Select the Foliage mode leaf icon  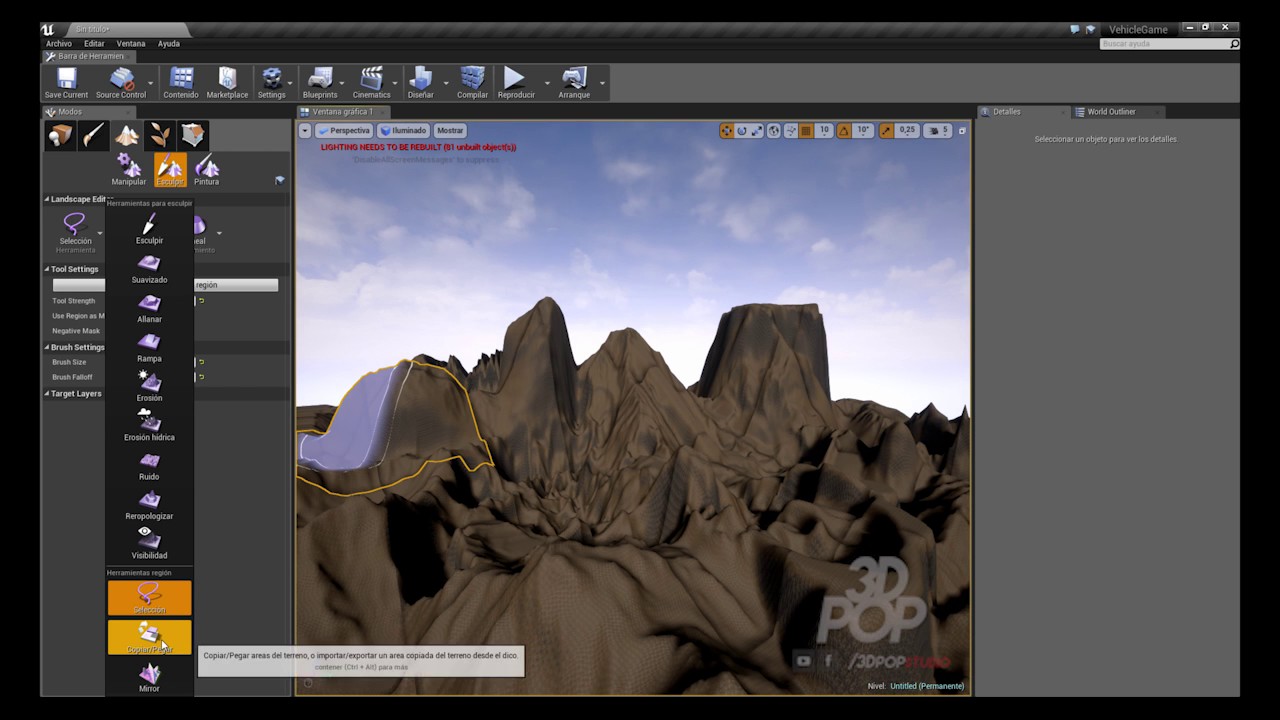159,135
